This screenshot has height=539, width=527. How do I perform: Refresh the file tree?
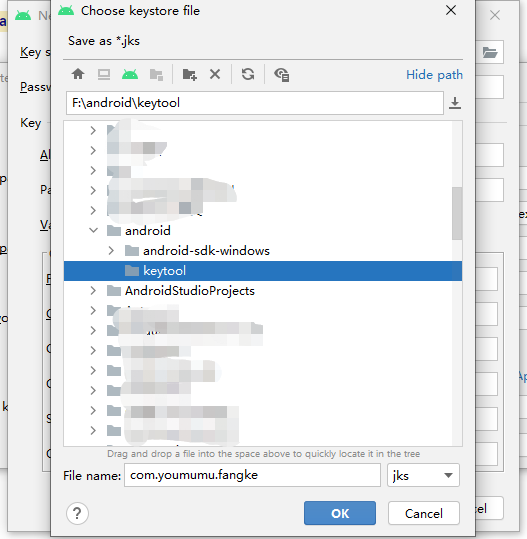(248, 74)
